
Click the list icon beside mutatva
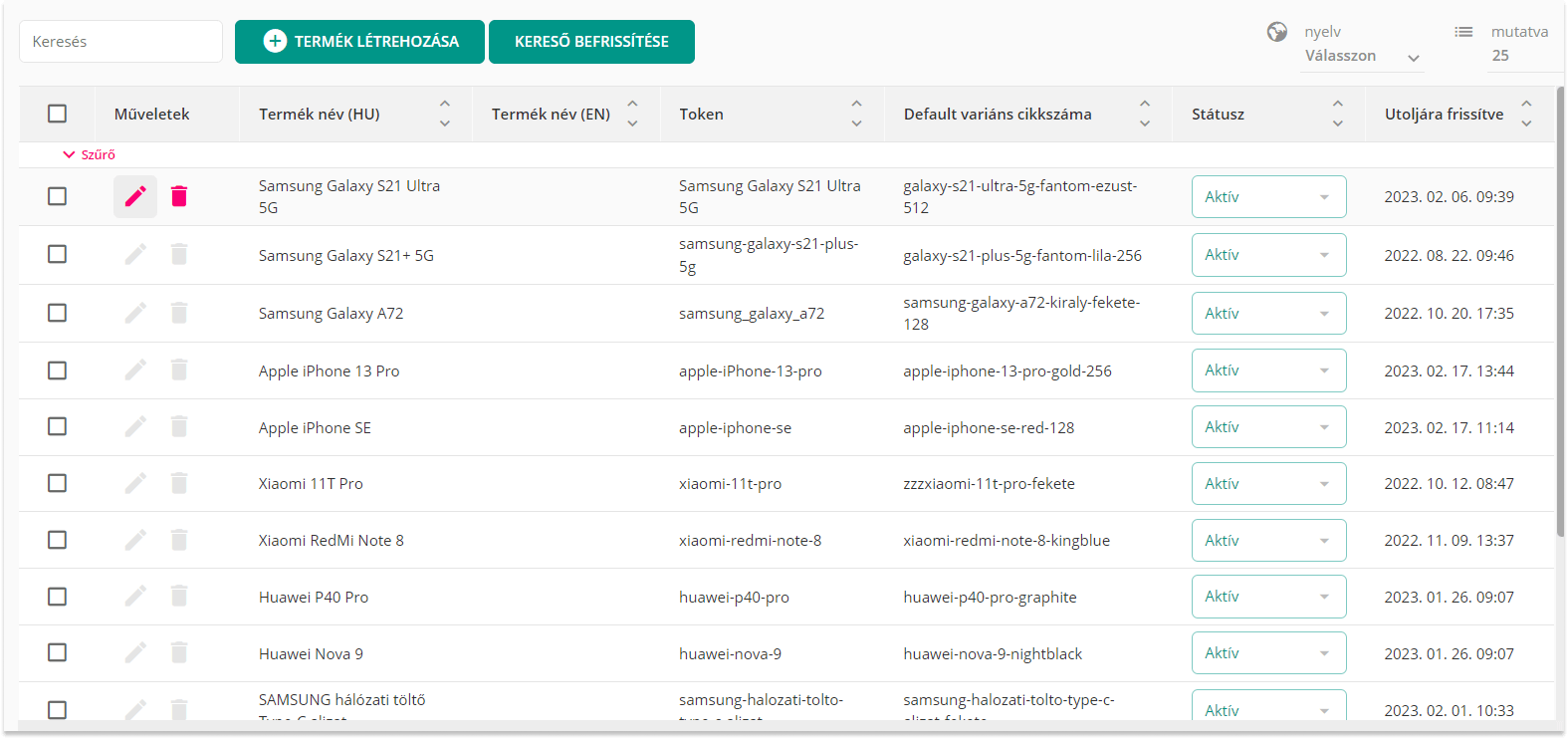pos(1463,32)
